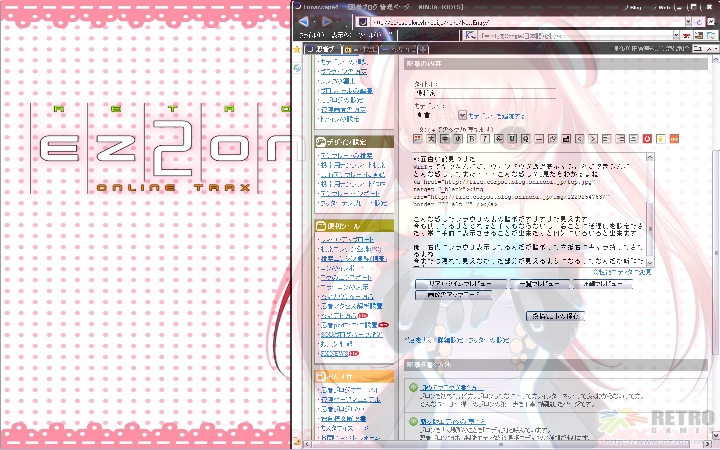Screen dimensions: 720x450
Task: Open first link under 便利ツール section
Action: click(x=347, y=240)
